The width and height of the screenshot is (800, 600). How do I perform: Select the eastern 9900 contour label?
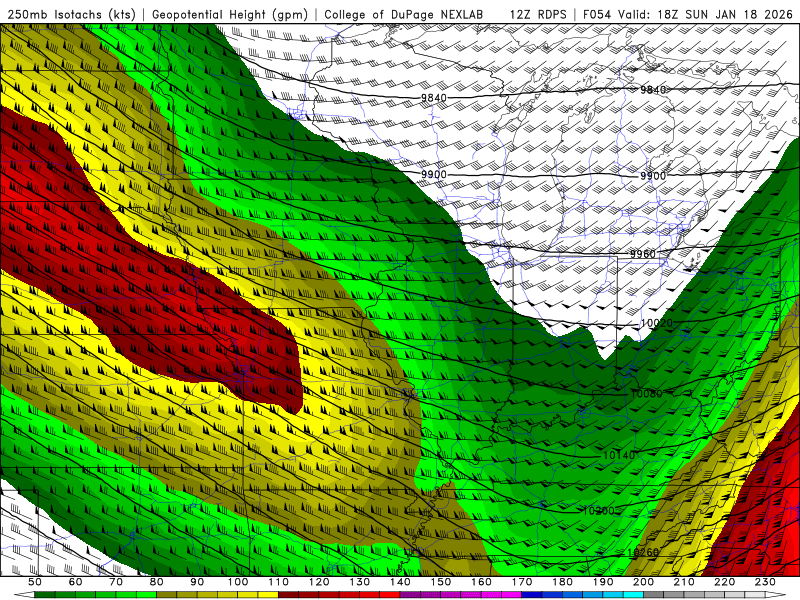653,176
